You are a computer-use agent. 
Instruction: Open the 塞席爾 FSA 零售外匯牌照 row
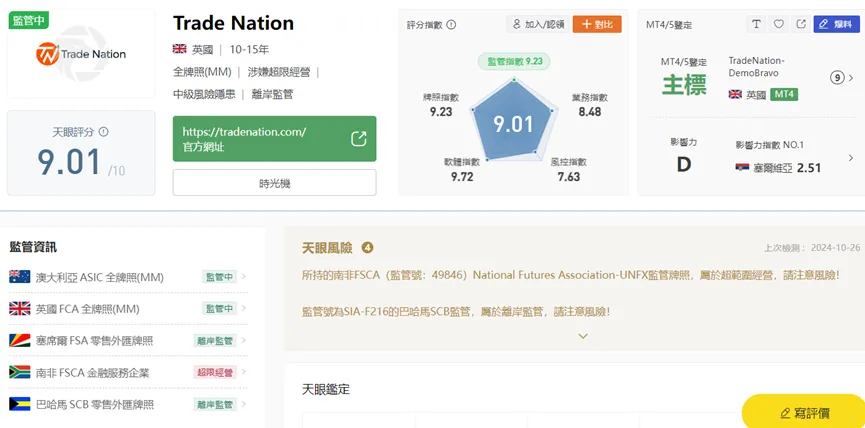click(128, 341)
